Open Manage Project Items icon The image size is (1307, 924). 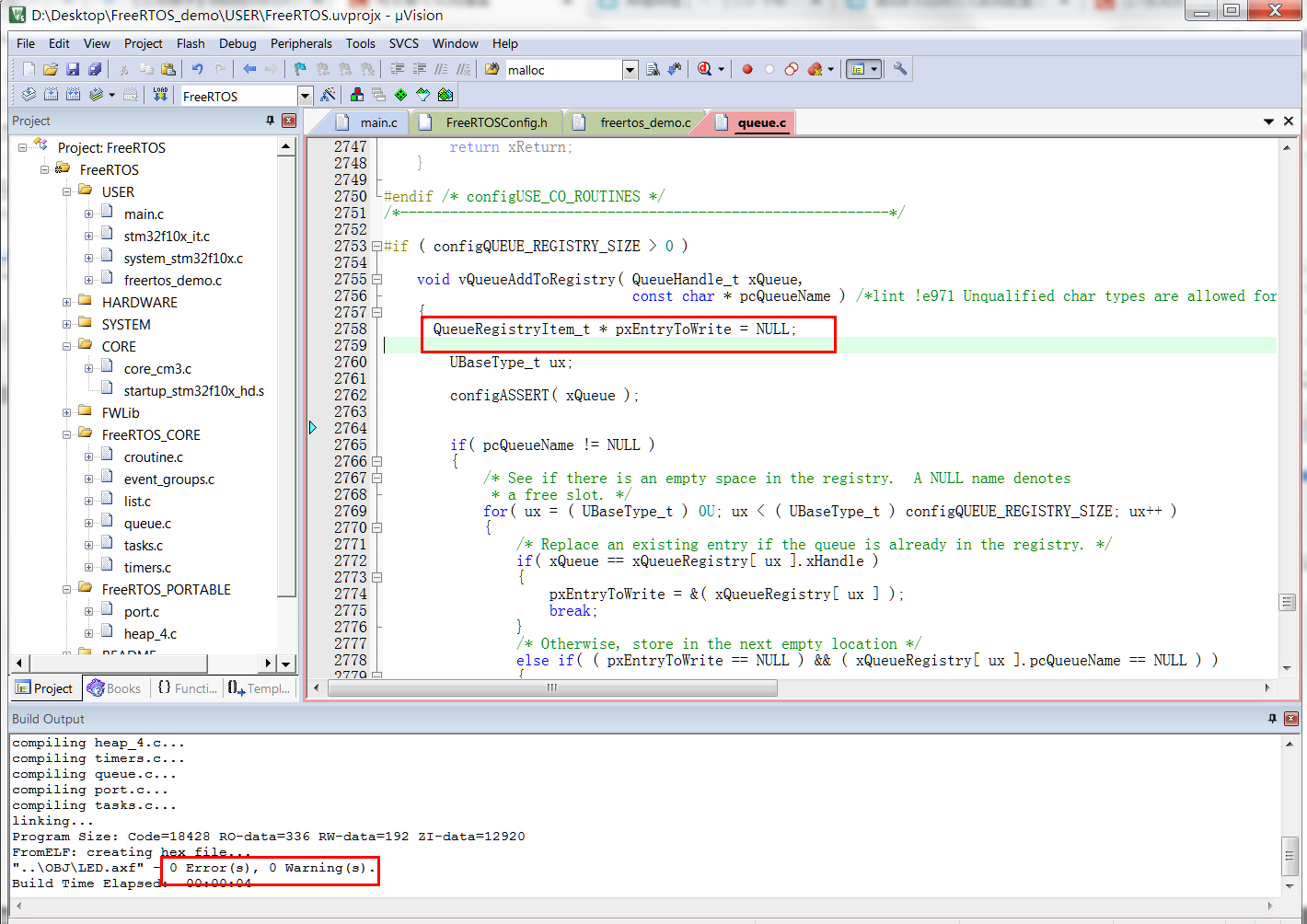point(357,95)
